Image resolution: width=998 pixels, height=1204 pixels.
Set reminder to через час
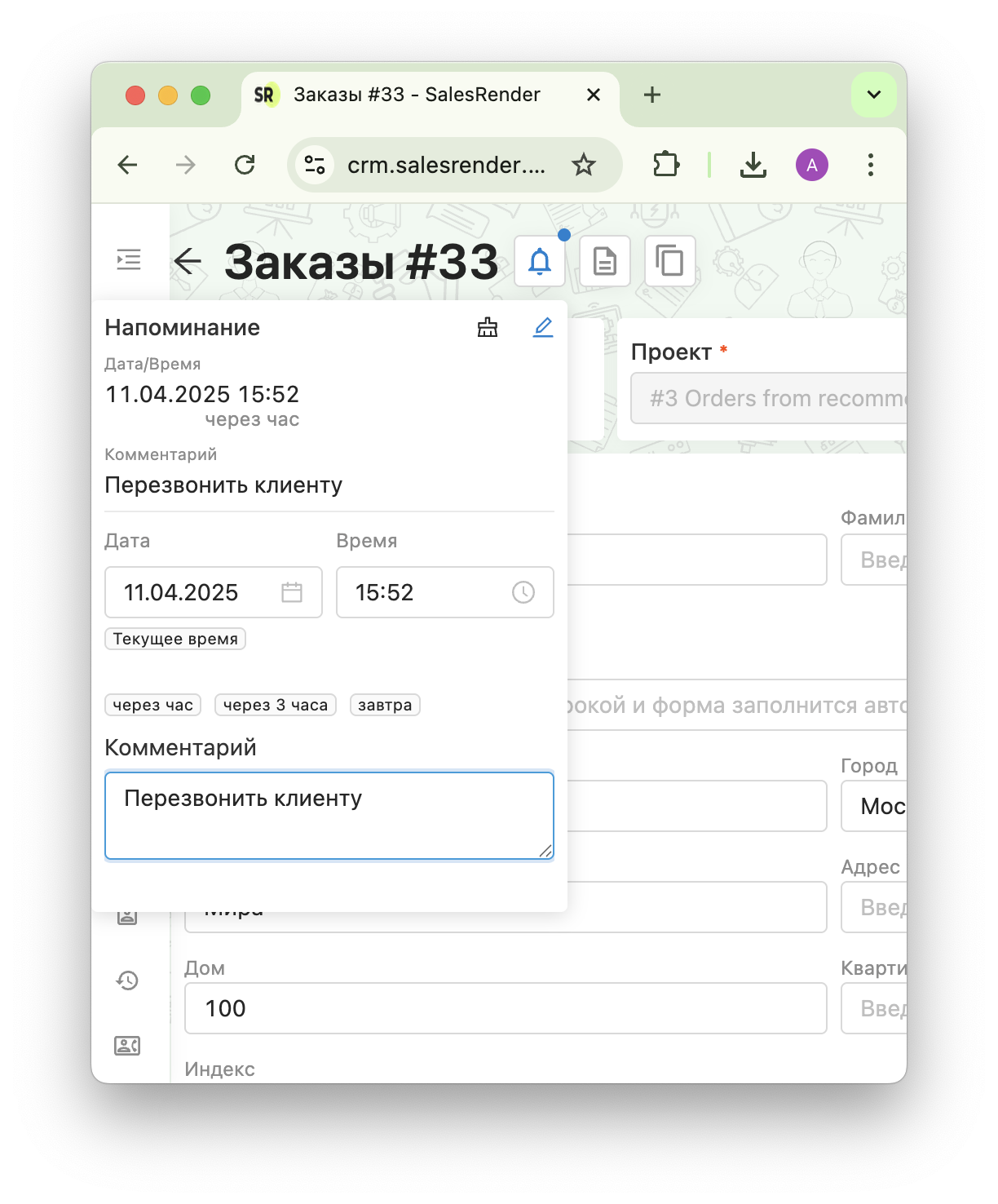(153, 705)
